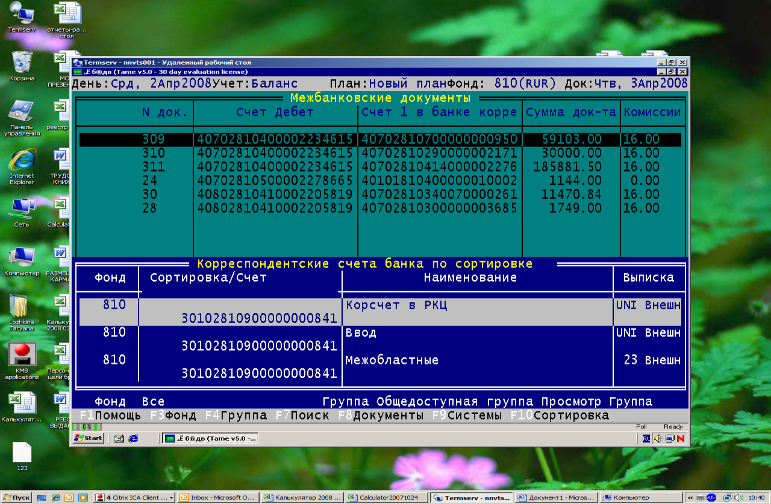Launch Internet Explorer from desktop
The image size is (771, 504).
[22, 166]
